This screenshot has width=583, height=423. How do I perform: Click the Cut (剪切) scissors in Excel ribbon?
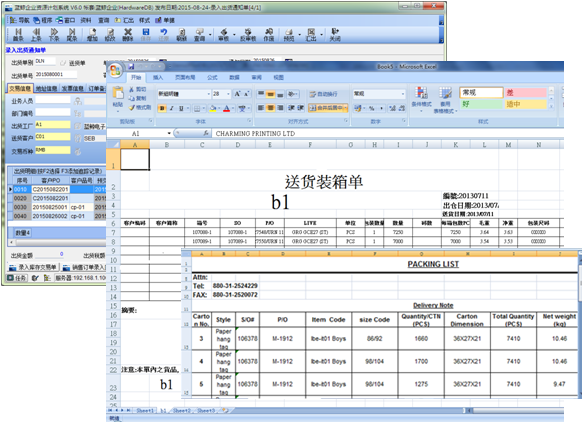click(x=137, y=90)
